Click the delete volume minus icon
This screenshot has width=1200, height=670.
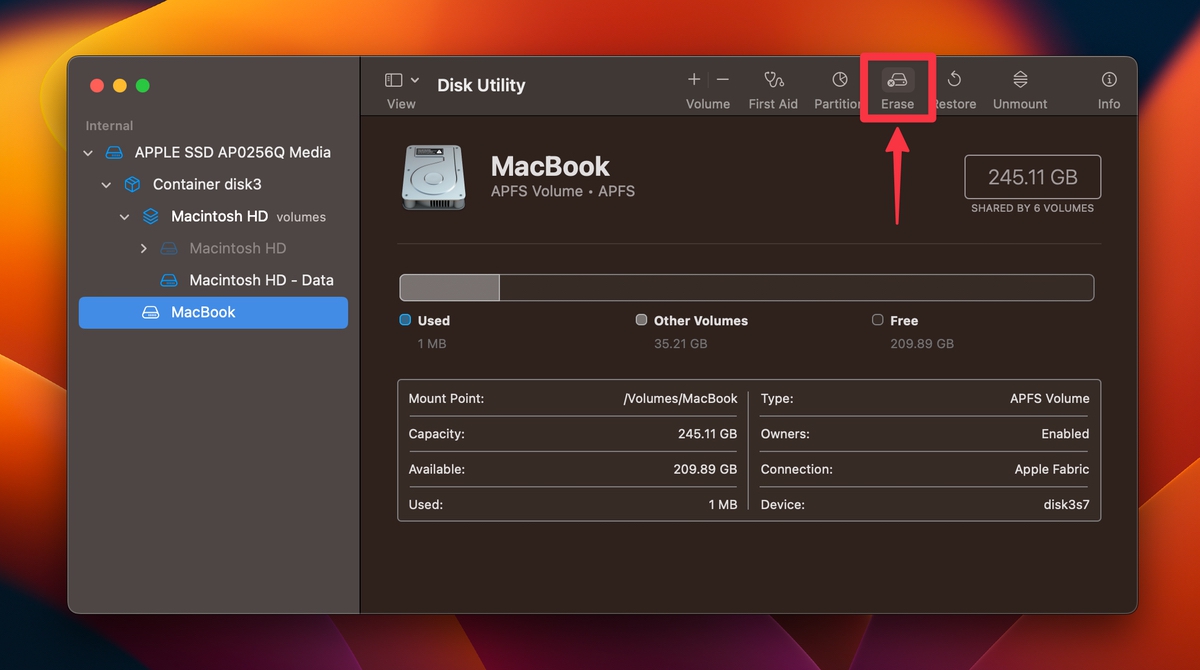[721, 78]
